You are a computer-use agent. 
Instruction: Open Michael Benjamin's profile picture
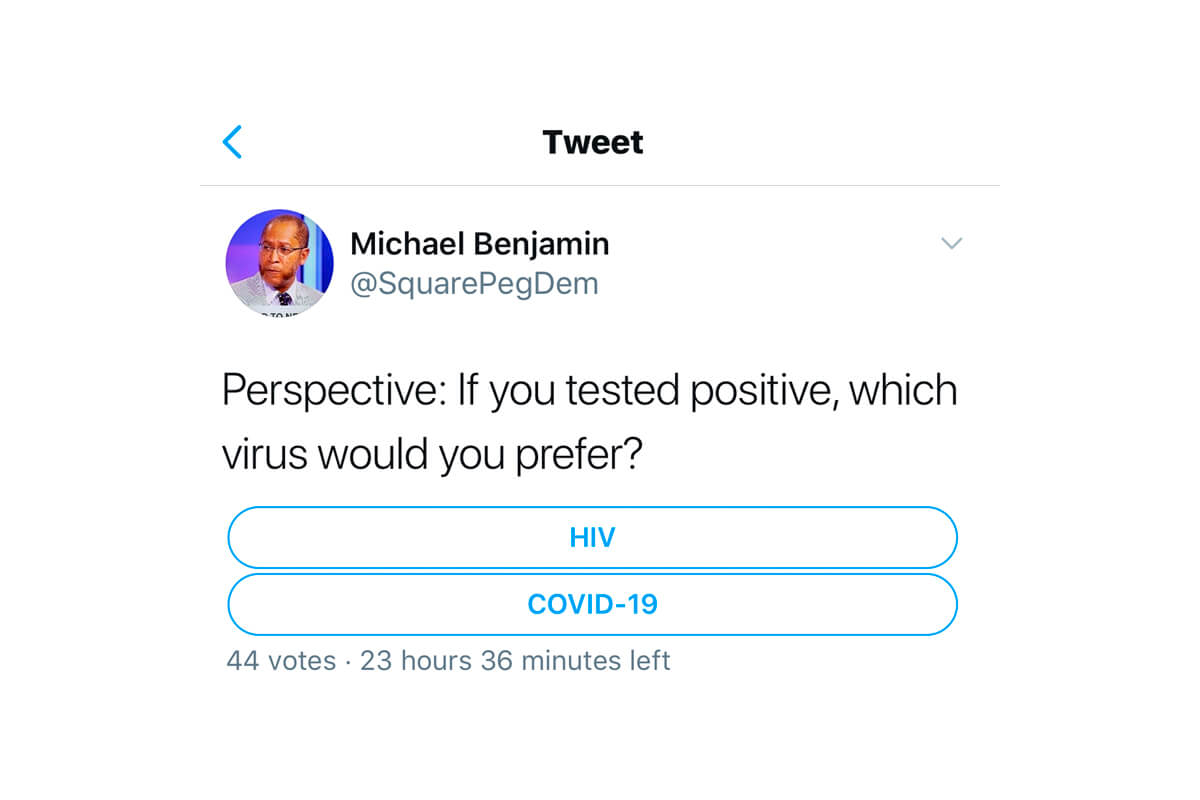point(279,263)
